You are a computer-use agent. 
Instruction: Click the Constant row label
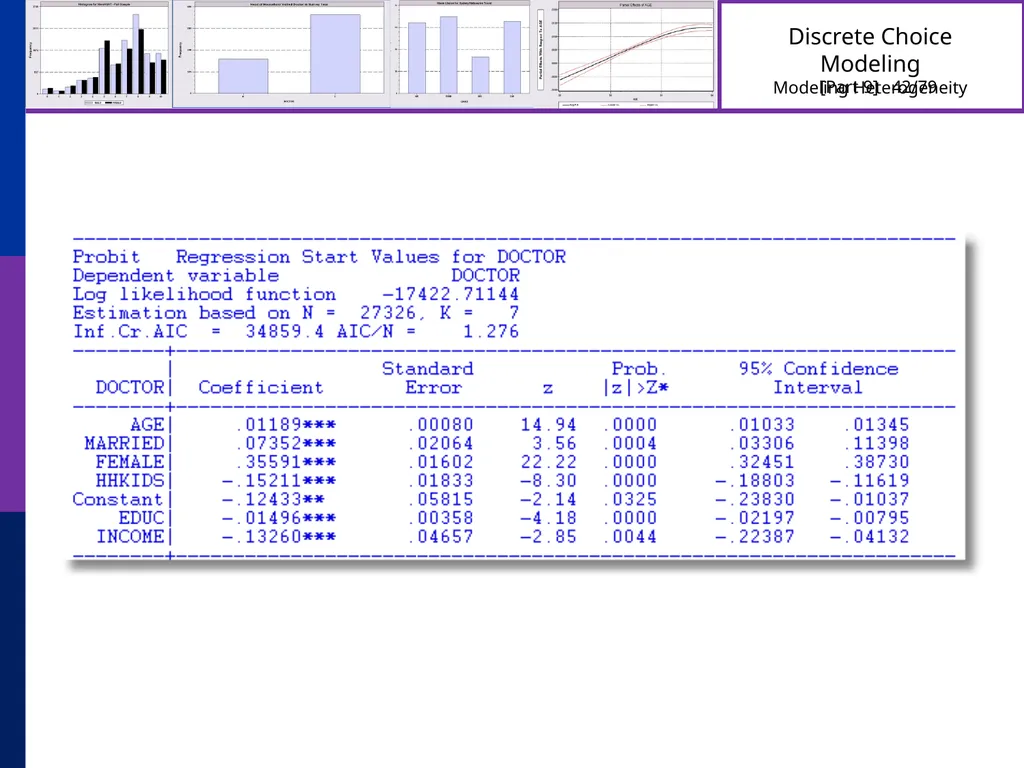coord(118,499)
